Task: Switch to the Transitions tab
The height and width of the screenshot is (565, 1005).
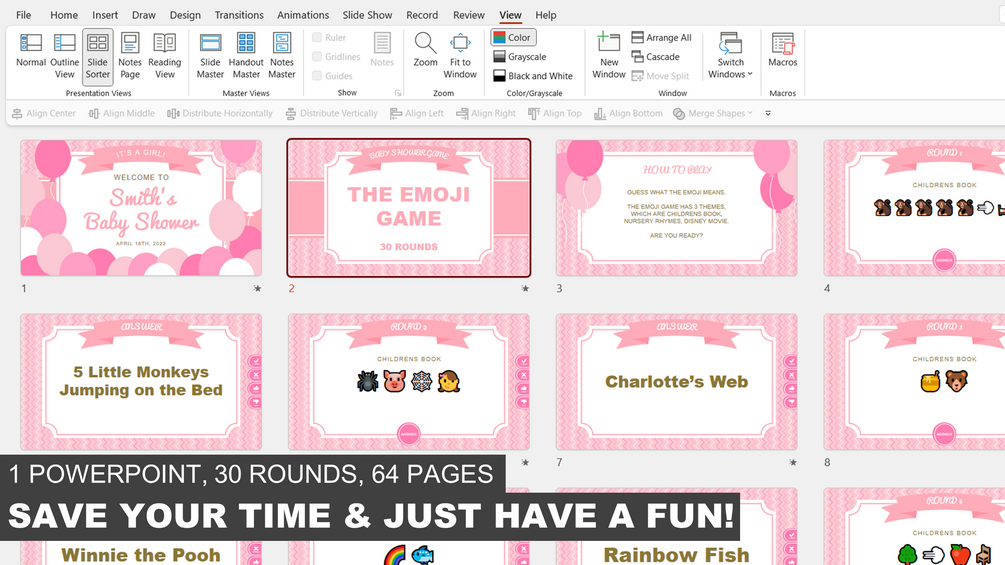Action: coord(239,15)
